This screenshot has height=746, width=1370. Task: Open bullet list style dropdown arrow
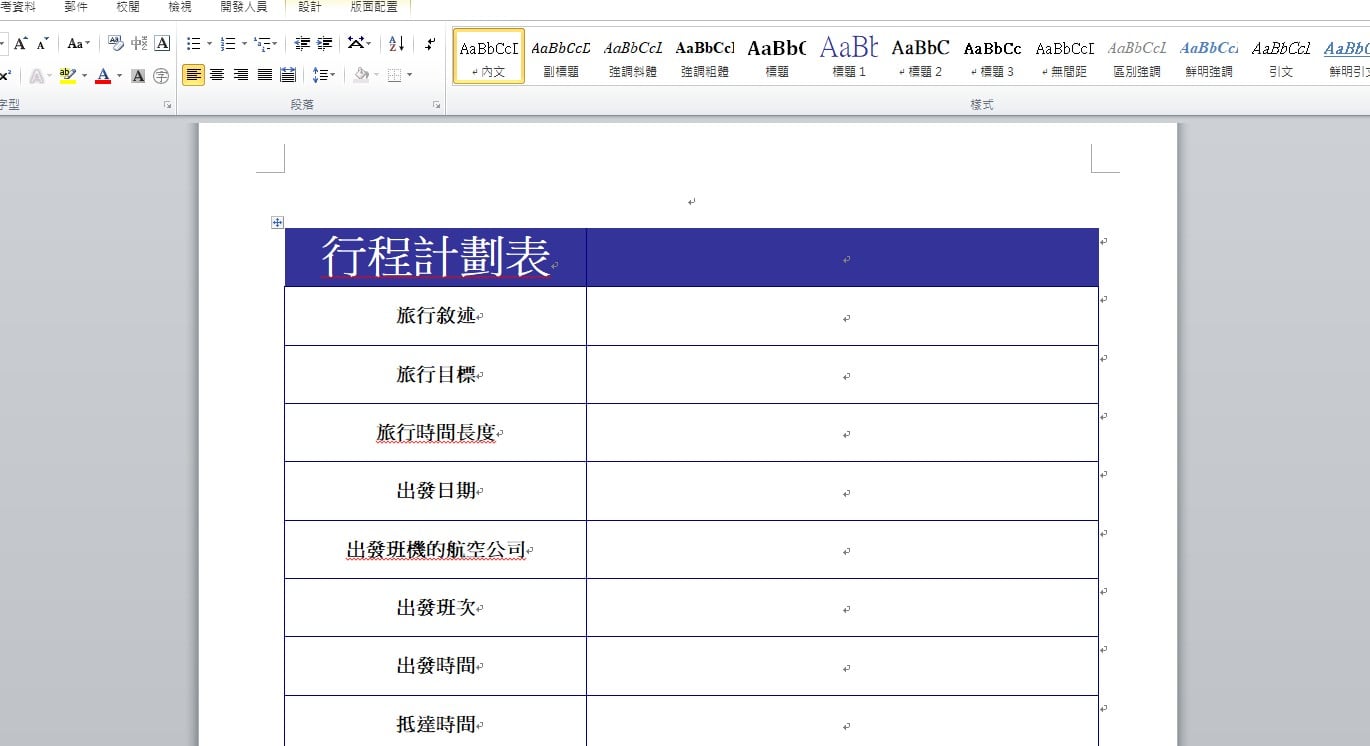click(209, 44)
